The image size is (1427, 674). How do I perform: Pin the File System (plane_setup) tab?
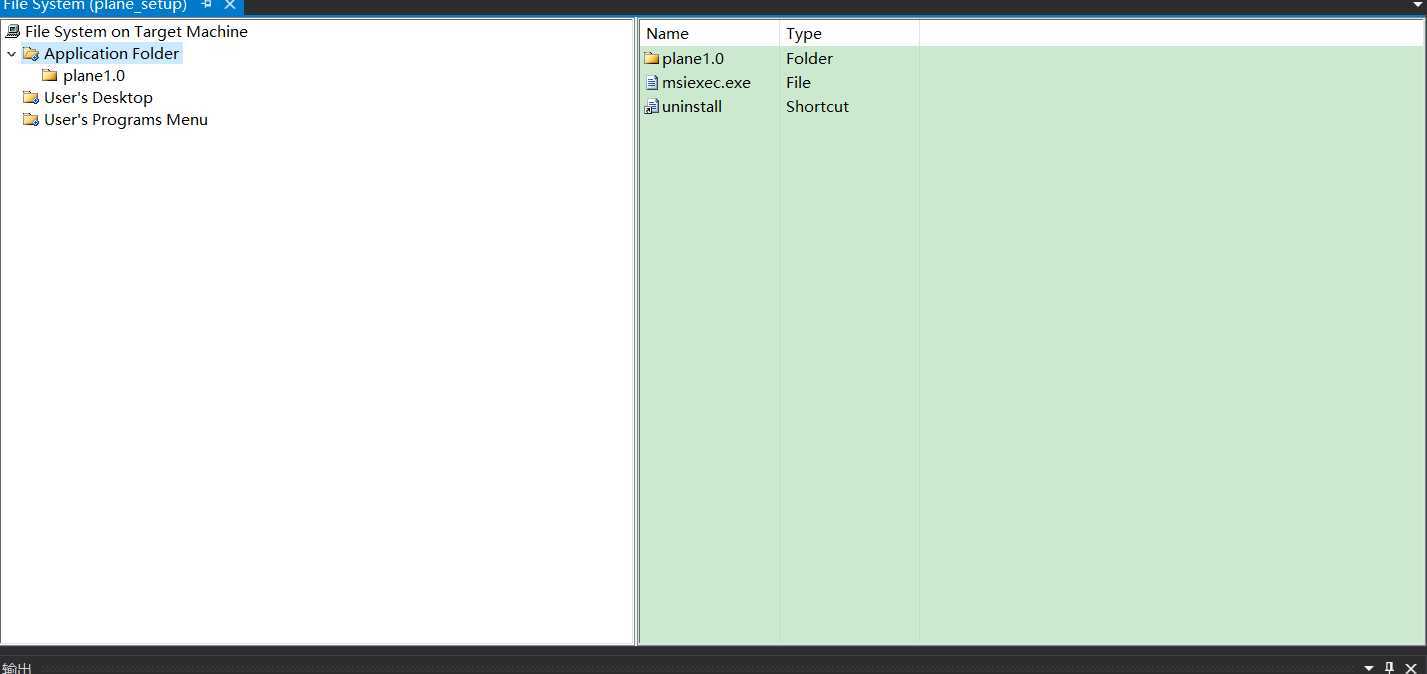click(206, 5)
